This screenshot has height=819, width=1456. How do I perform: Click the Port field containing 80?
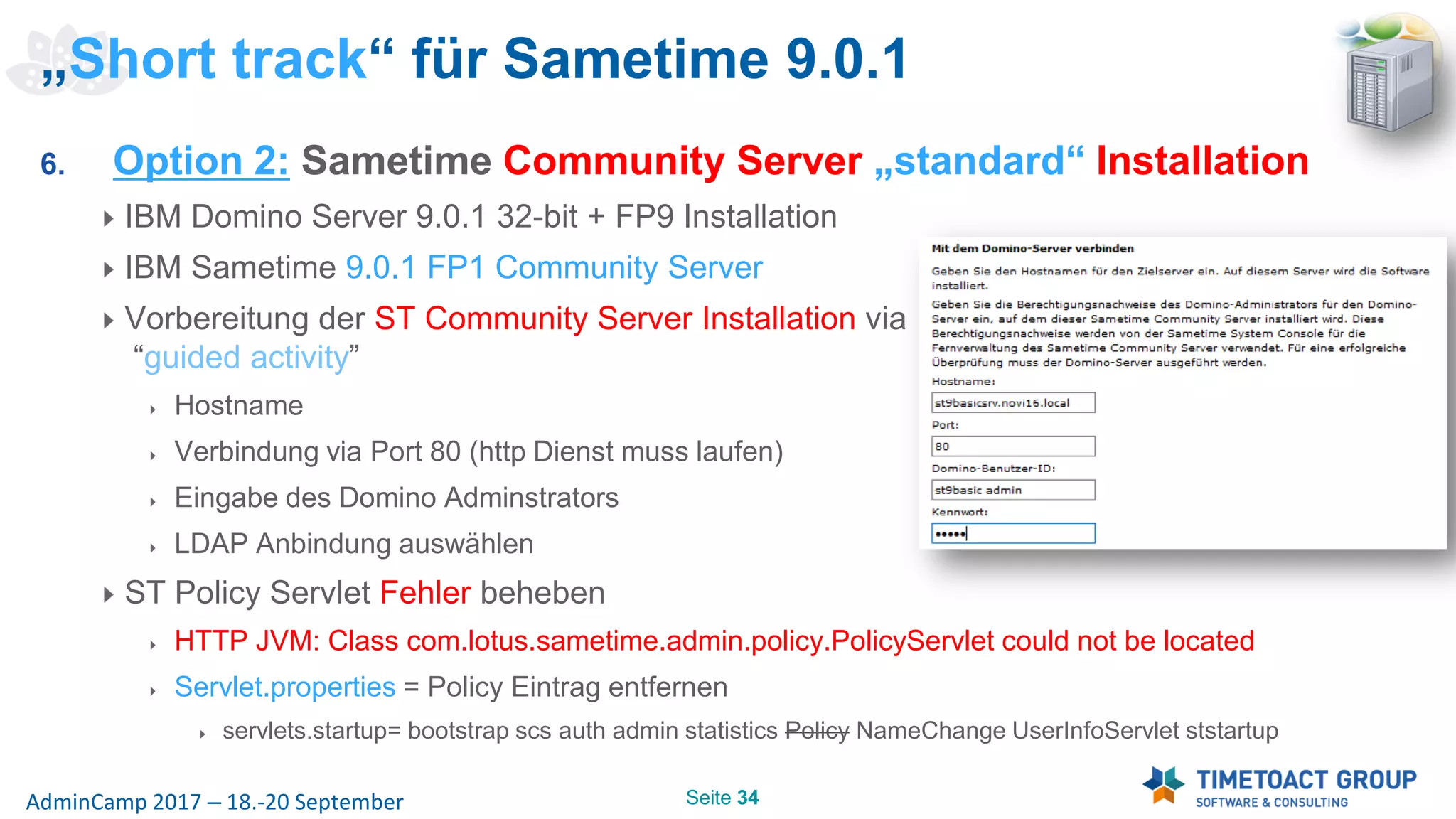(x=1013, y=446)
